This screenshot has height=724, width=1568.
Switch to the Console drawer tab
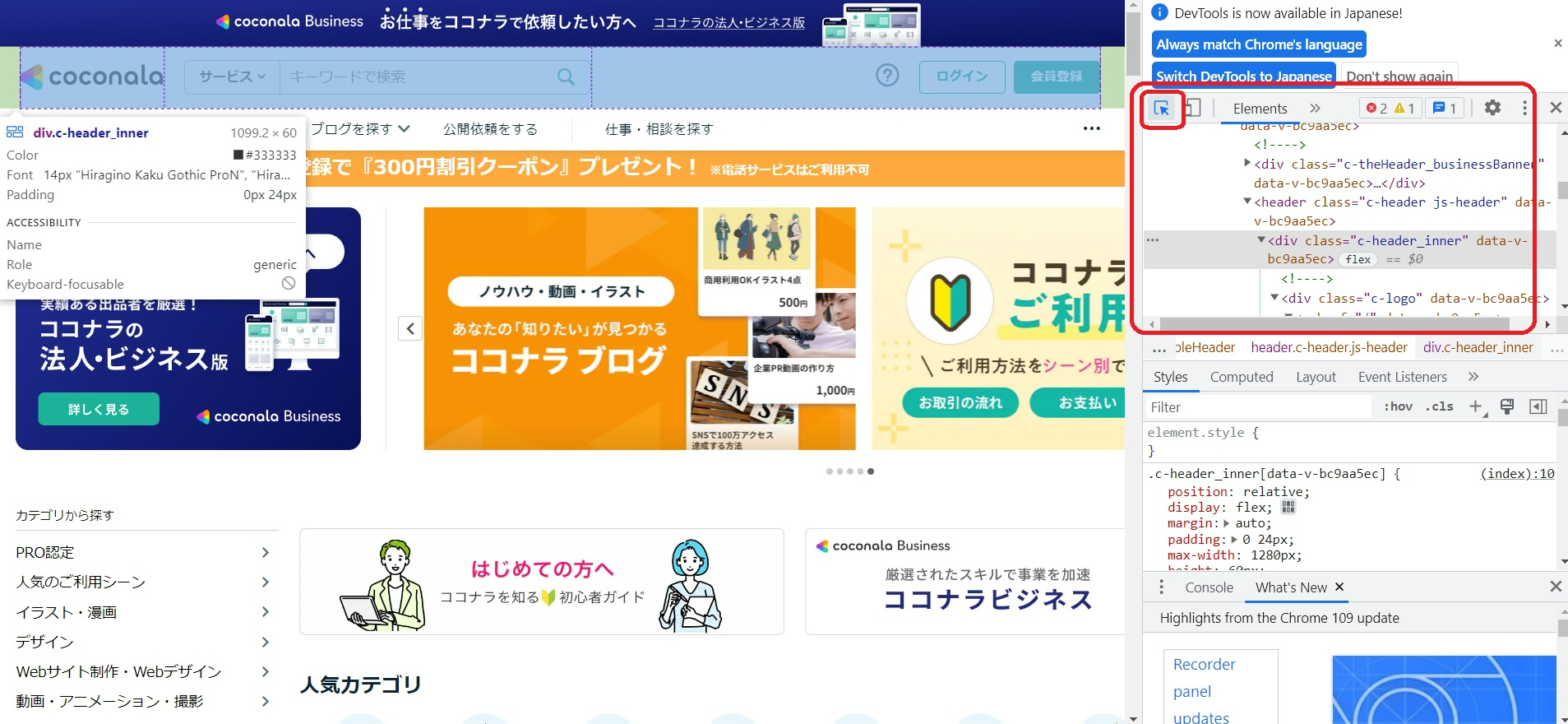coord(1209,587)
